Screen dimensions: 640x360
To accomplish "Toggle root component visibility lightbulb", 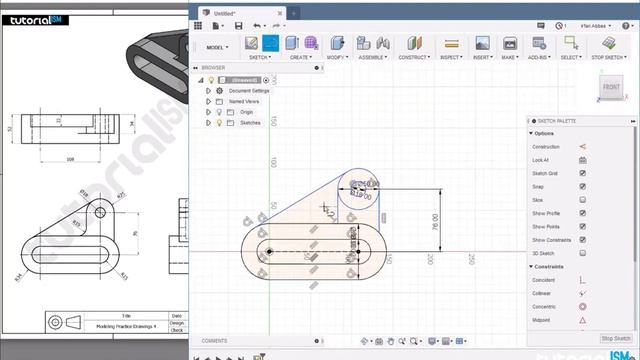I will coord(211,80).
